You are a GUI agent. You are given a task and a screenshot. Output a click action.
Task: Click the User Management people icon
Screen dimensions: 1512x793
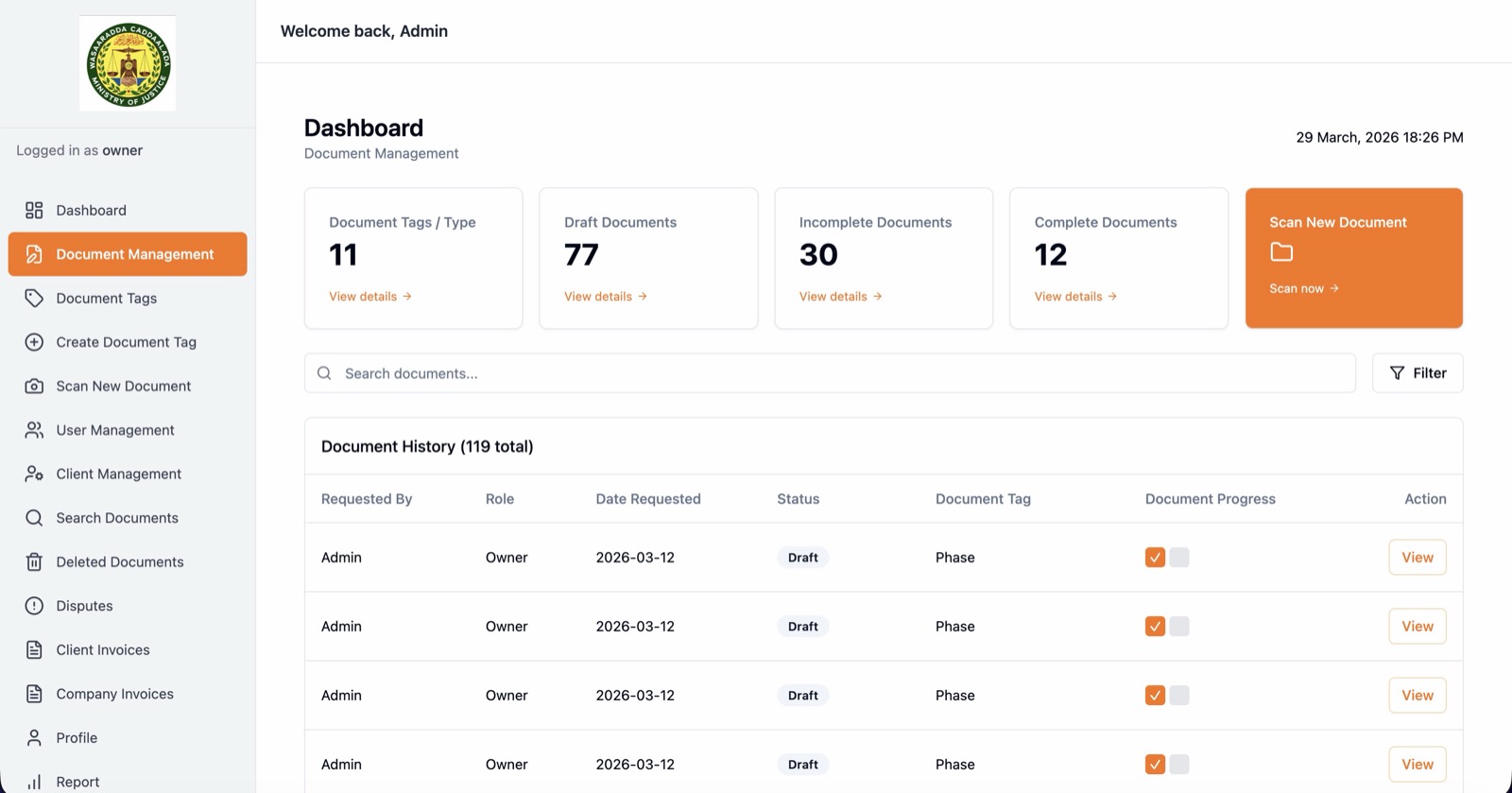(x=34, y=430)
